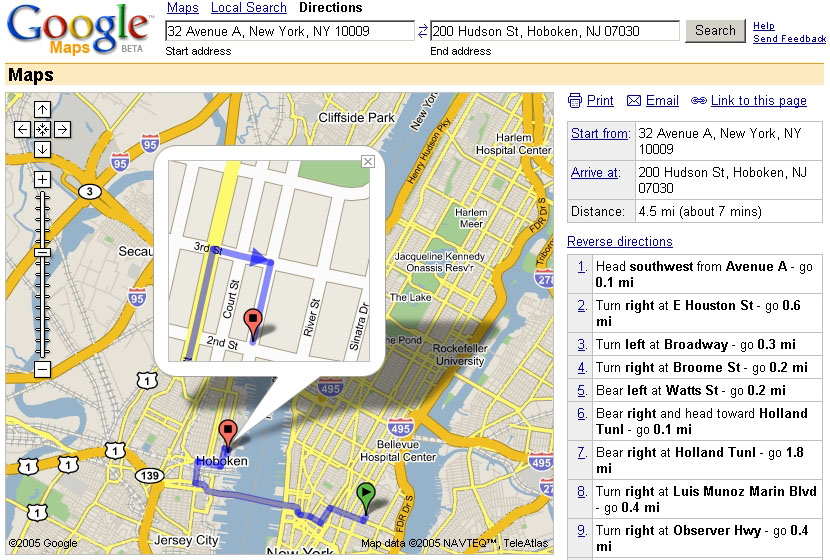
Task: Click the Google Maps logo
Action: click(79, 29)
